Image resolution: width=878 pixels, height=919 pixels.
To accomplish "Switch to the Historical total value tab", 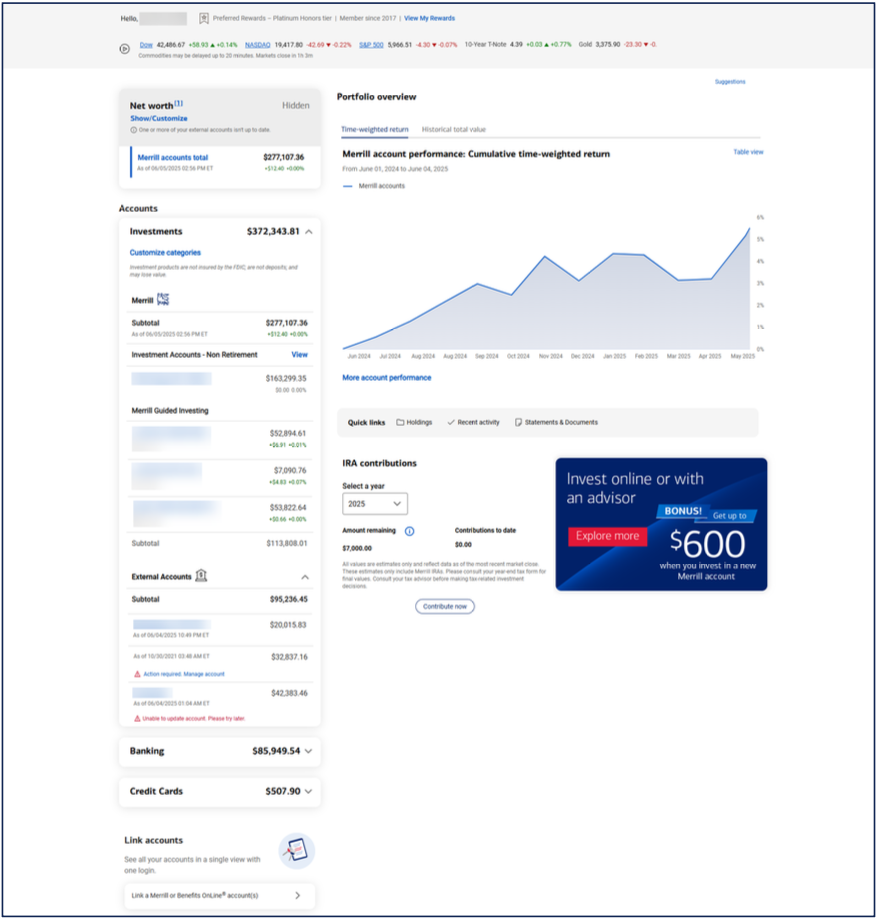I will tap(454, 130).
